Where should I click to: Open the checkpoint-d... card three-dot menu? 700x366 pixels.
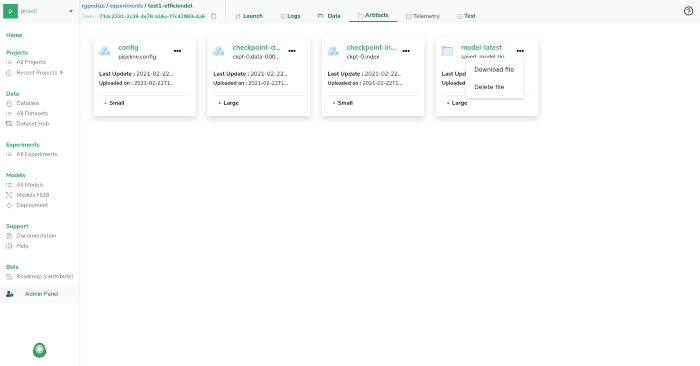point(292,51)
